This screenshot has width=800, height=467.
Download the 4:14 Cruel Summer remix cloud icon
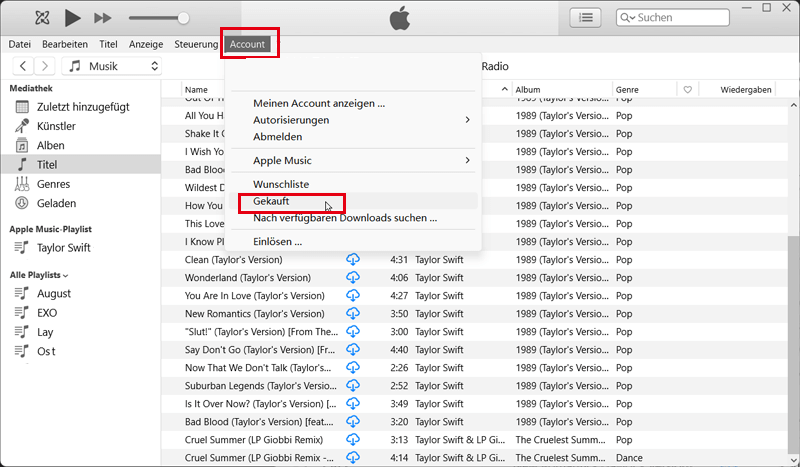[353, 458]
